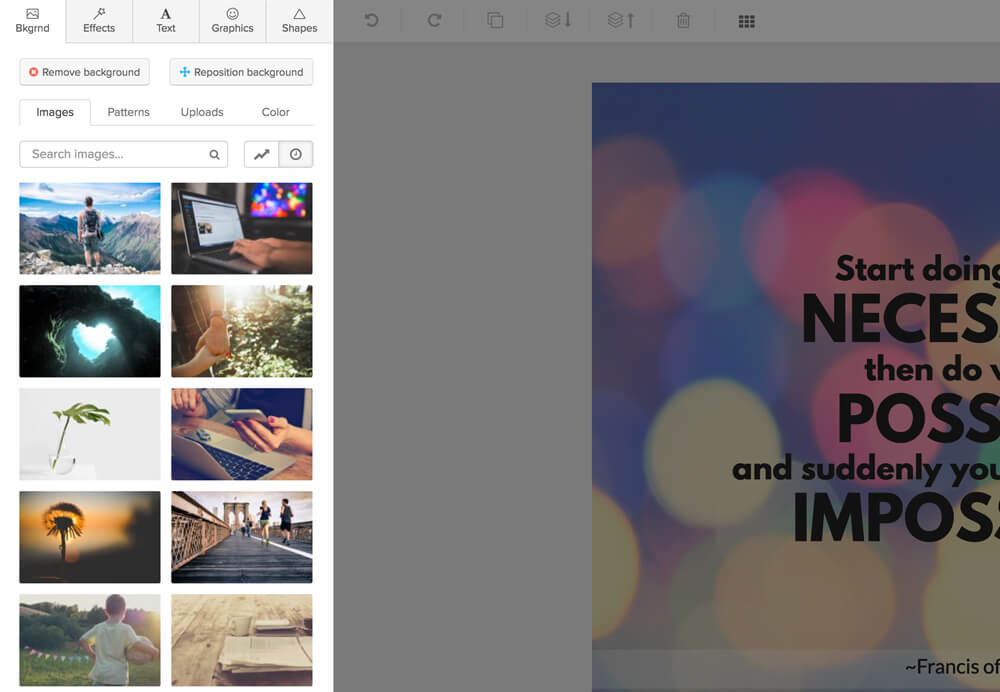Toggle the grid view icon
Screen dimensions: 1000x692
point(746,22)
